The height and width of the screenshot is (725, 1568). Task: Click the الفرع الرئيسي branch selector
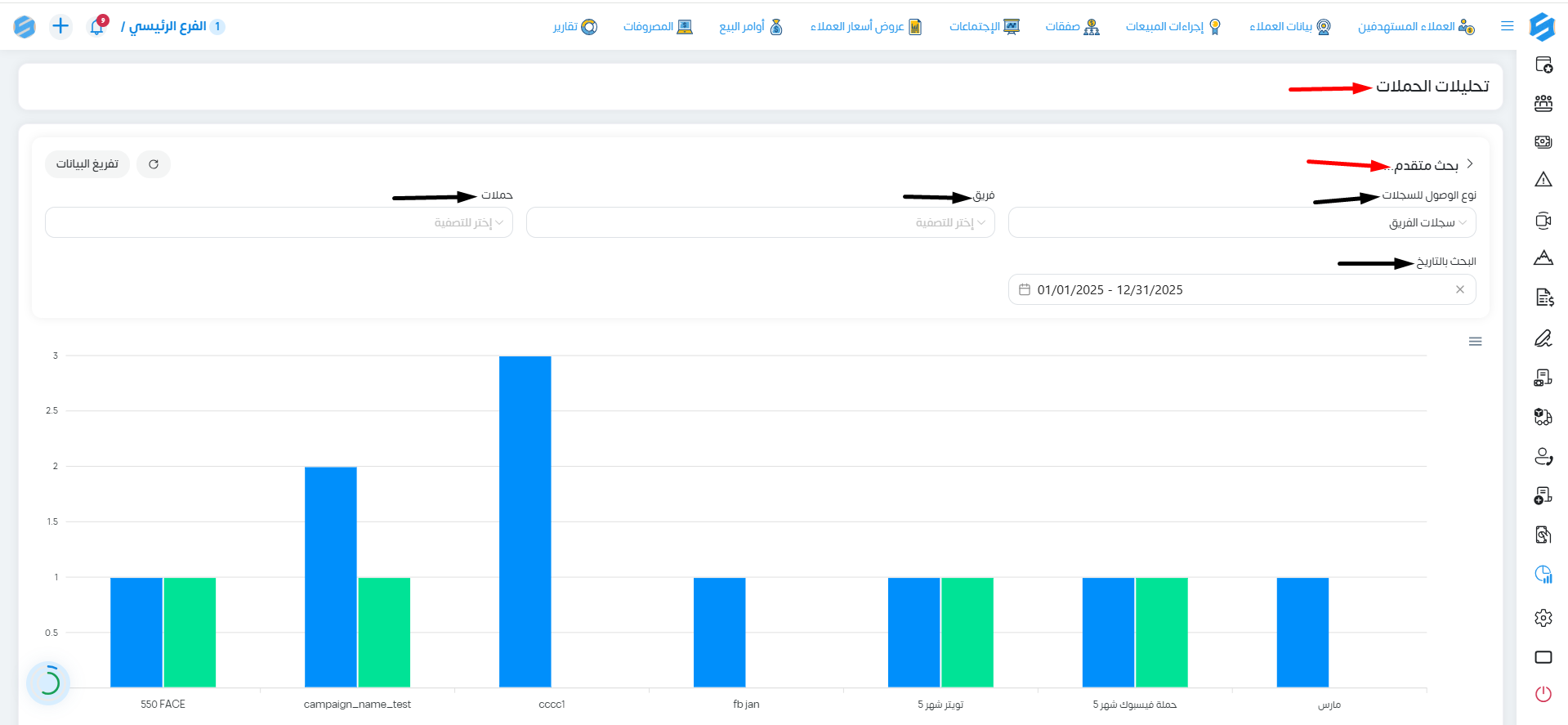tap(173, 26)
